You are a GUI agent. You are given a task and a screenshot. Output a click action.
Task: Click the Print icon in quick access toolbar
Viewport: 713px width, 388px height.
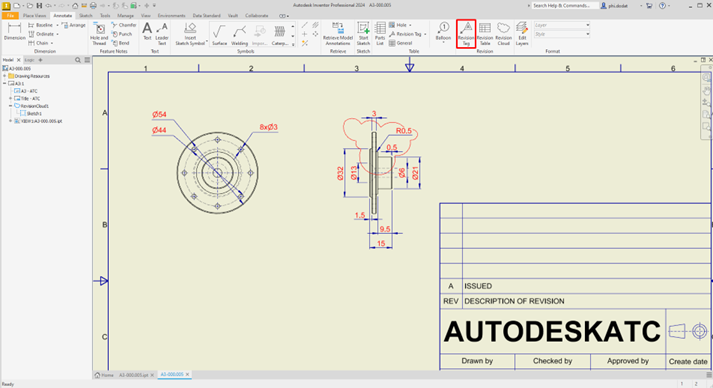[93, 5]
